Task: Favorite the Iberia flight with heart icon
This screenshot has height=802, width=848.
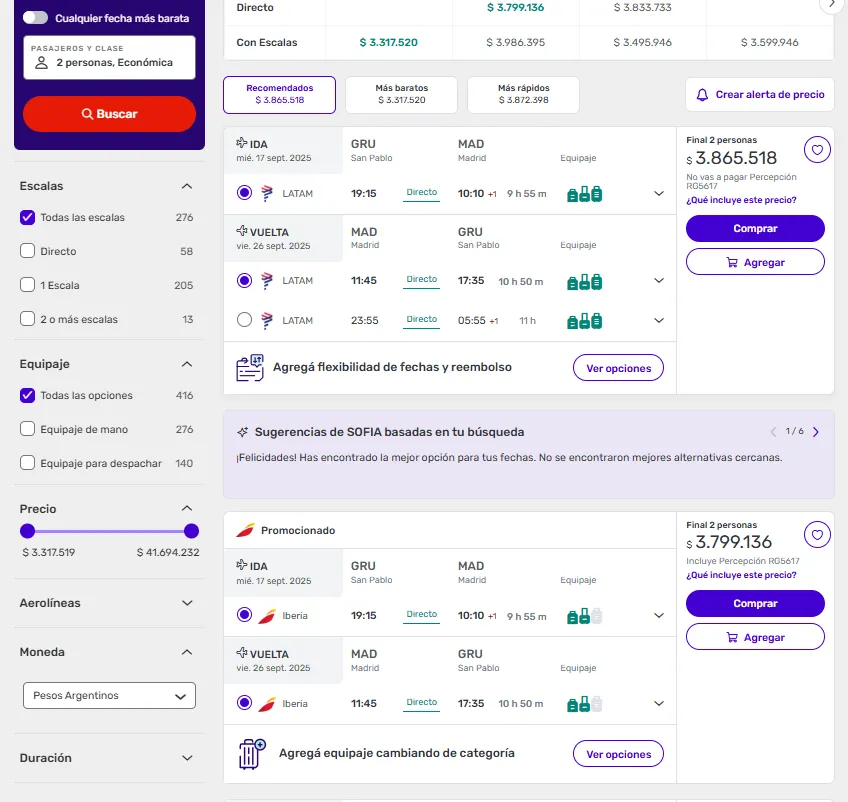Action: coord(817,535)
